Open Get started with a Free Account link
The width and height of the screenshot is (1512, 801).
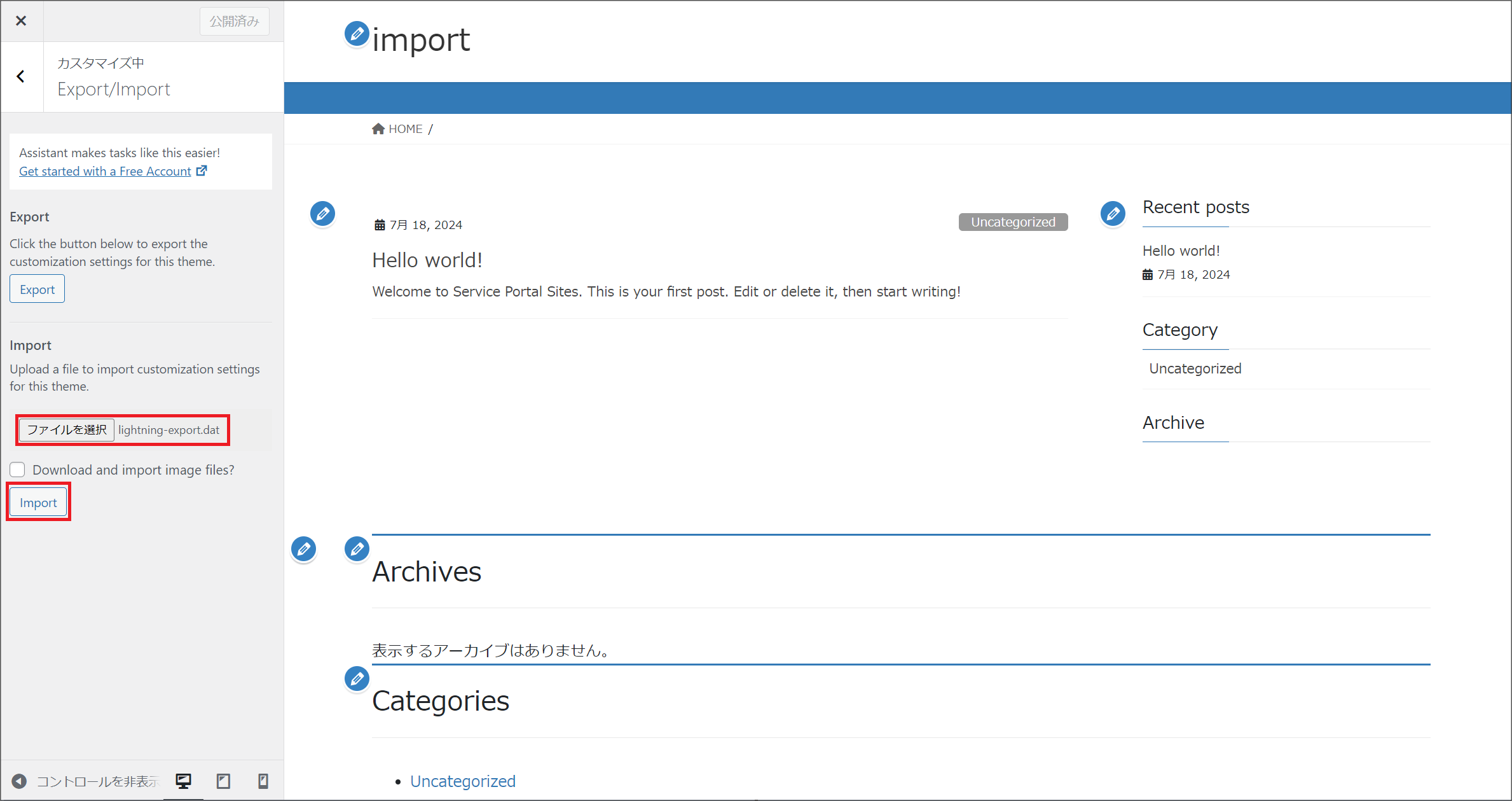coord(106,171)
